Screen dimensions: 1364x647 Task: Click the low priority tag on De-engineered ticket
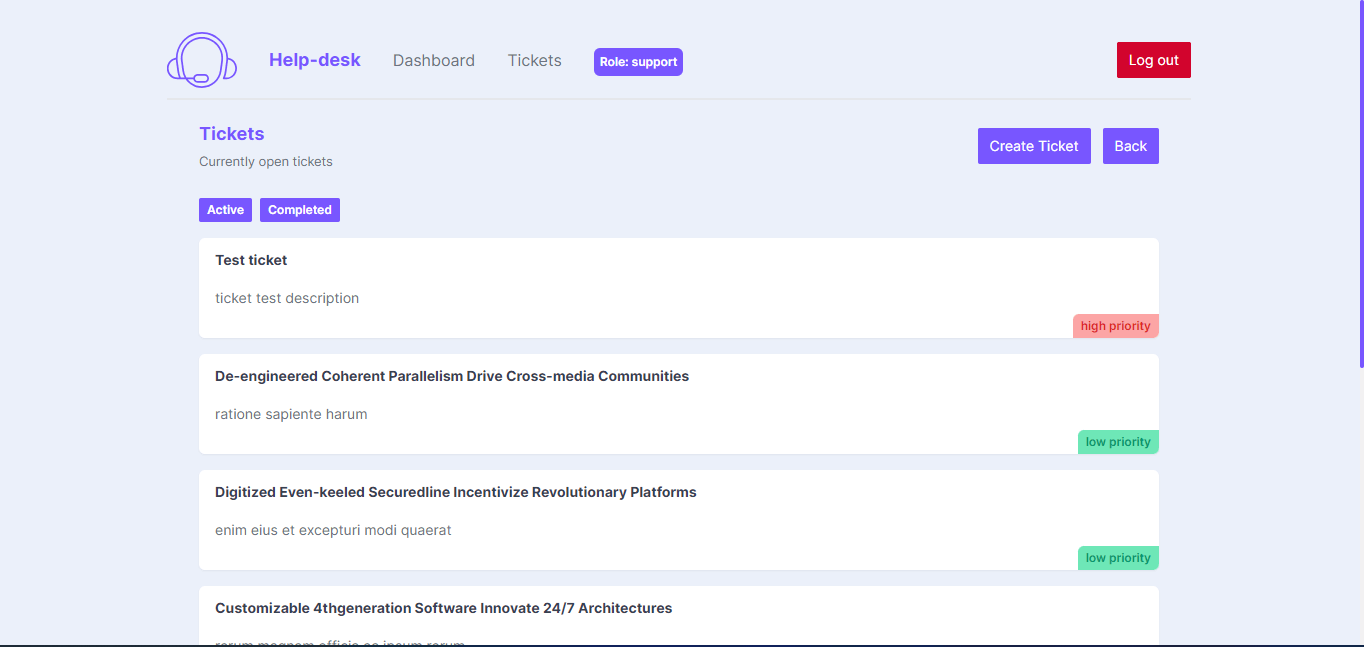1118,442
